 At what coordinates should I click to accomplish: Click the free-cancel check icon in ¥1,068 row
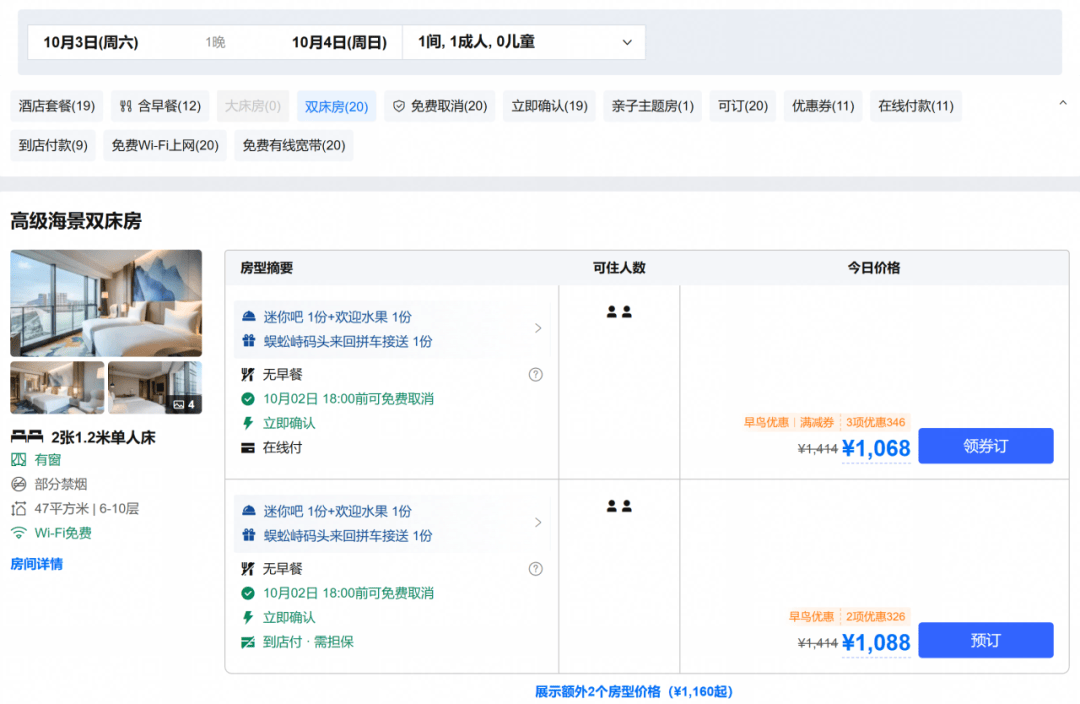point(248,399)
